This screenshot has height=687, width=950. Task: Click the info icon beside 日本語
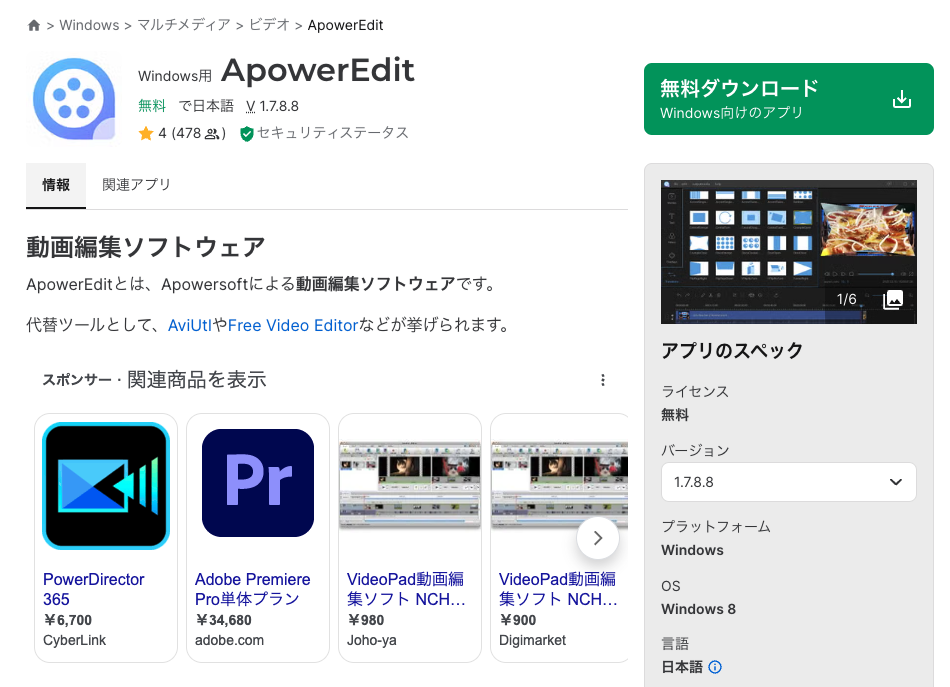coord(715,667)
